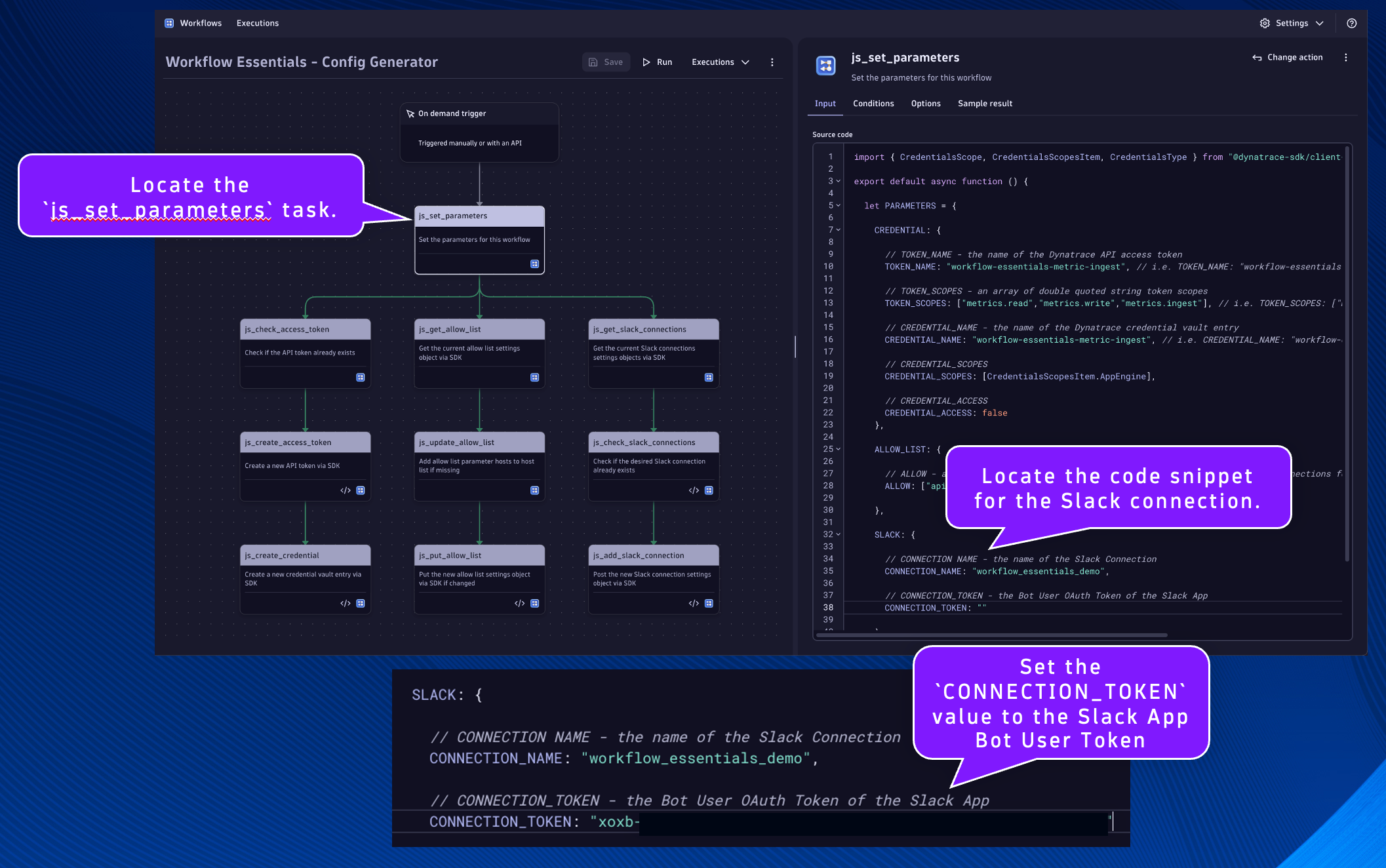Click the panel divider handle between canvas and details
This screenshot has width=1386, height=868.
[x=795, y=346]
